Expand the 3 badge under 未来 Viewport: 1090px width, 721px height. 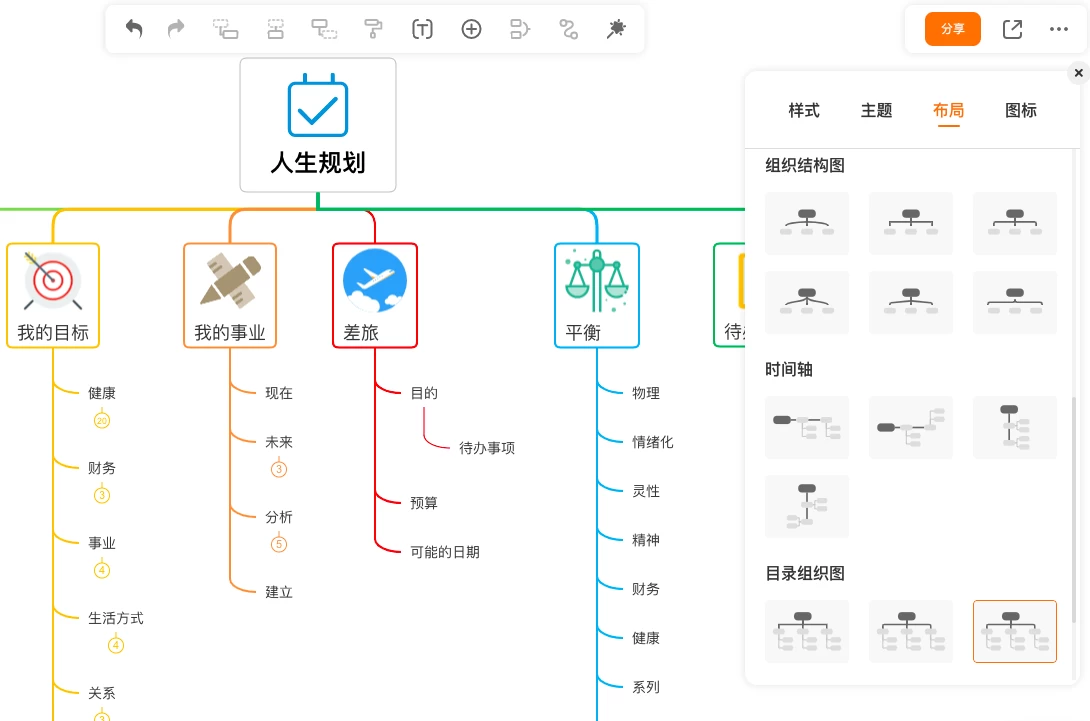coord(279,469)
